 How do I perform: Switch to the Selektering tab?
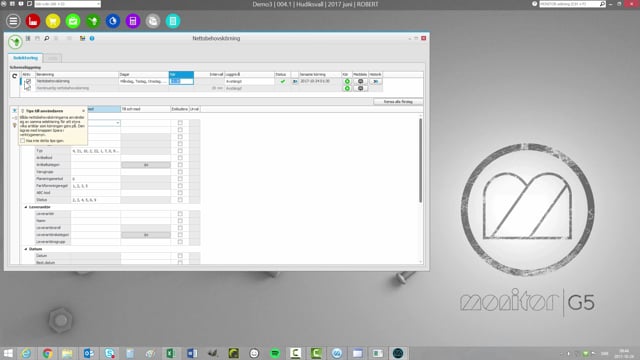(x=25, y=58)
